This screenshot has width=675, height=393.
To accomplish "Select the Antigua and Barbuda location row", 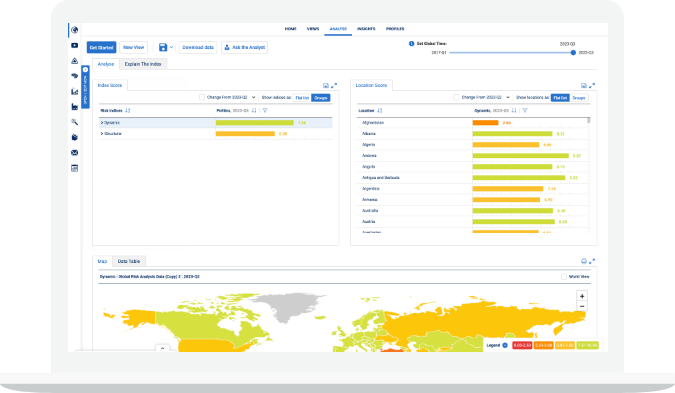I will pos(472,178).
